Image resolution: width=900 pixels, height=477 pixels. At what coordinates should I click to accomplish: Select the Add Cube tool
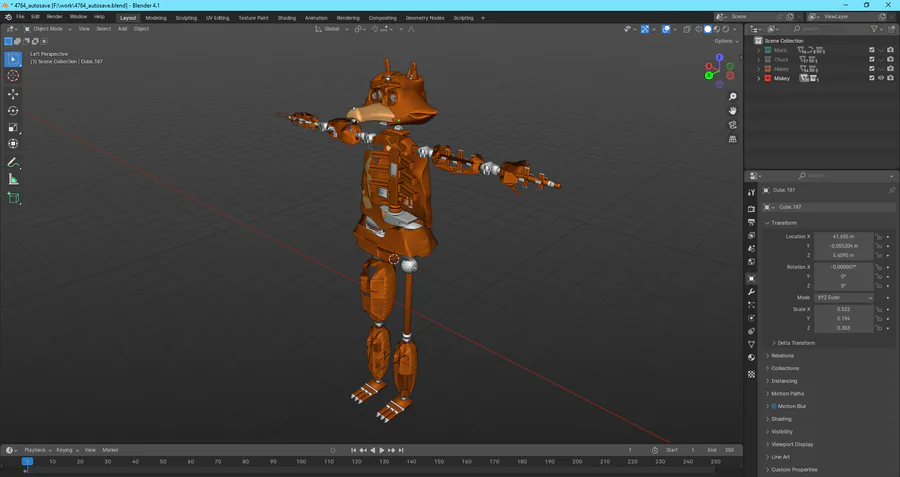pos(13,198)
